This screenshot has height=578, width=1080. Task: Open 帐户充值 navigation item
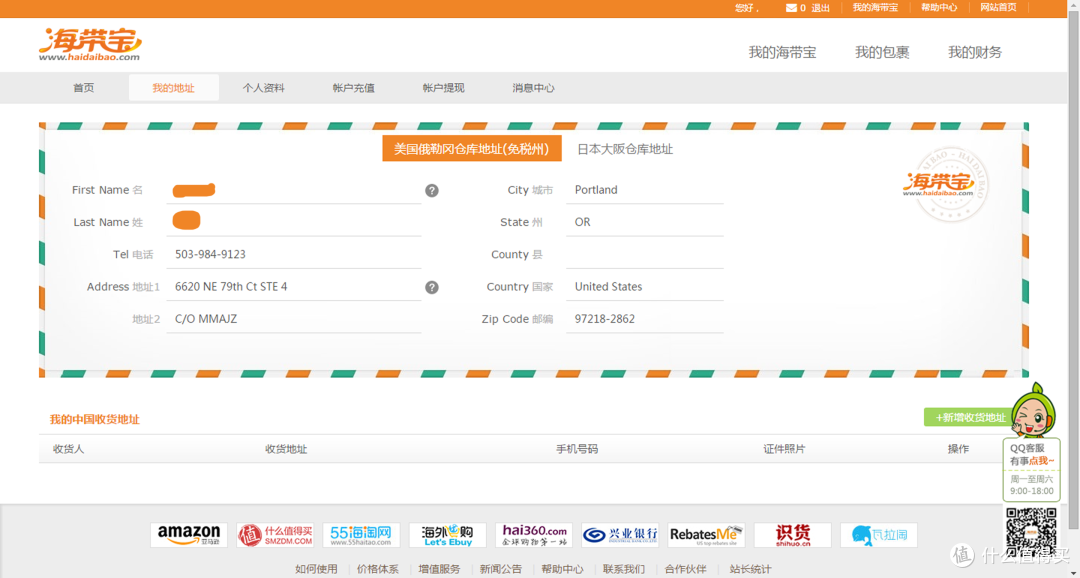(x=353, y=88)
